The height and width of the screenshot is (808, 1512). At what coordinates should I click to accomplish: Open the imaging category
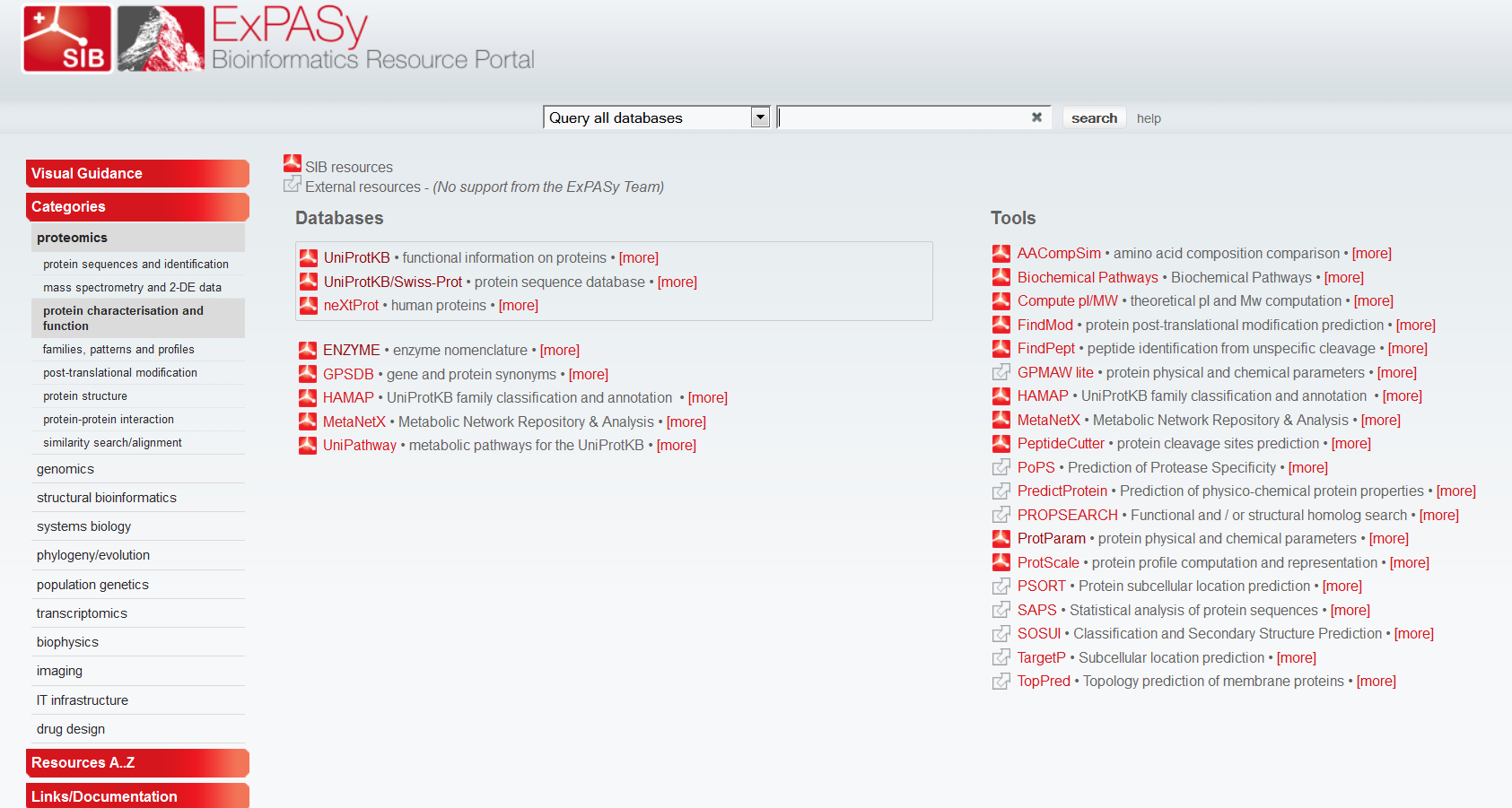click(x=138, y=671)
